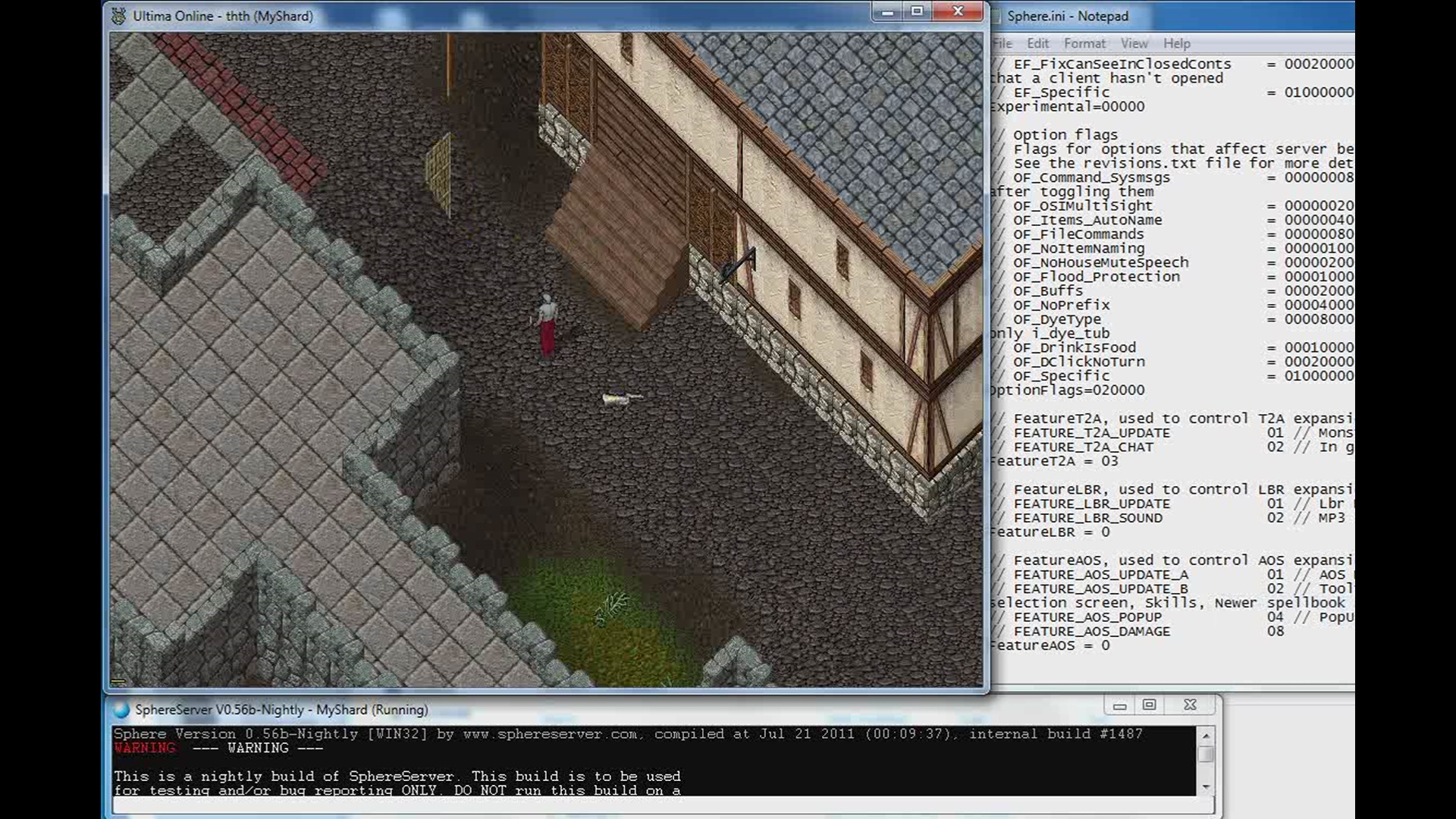The height and width of the screenshot is (819, 1456).
Task: Maximize the Ultima Online game window
Action: [917, 11]
